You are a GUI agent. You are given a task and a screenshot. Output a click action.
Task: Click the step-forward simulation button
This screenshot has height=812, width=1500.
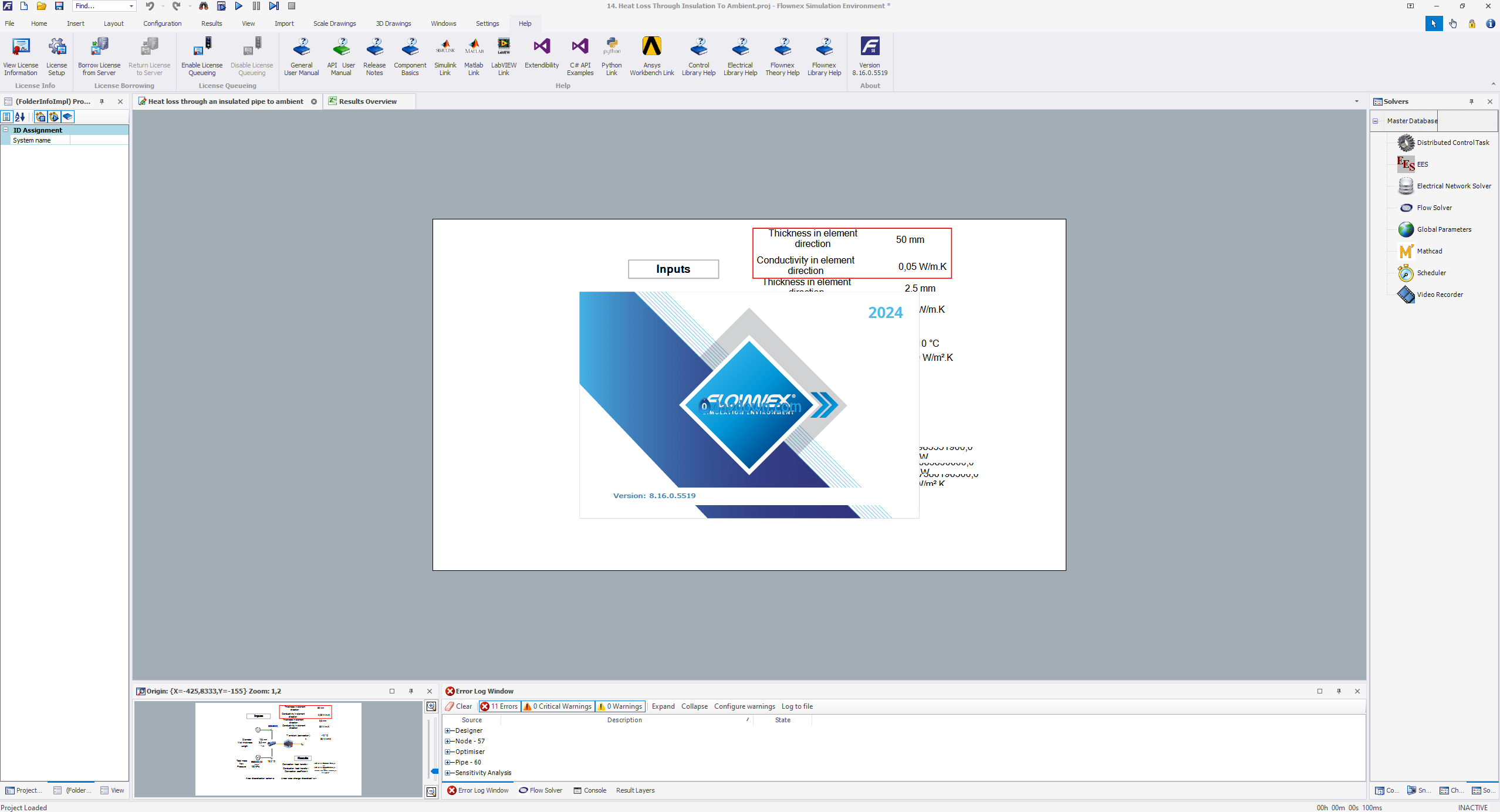coord(274,6)
